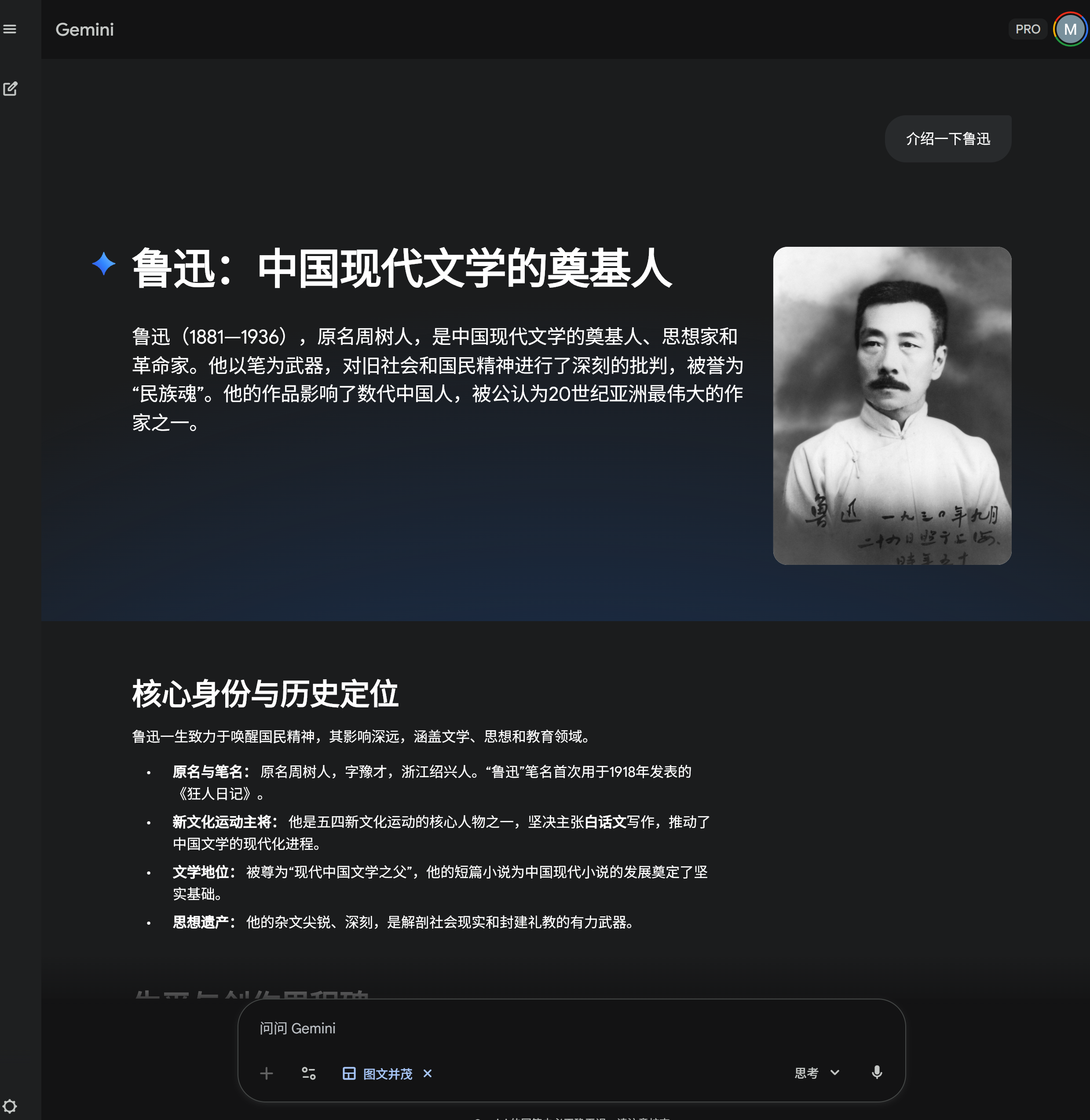Click the plus icon to add files
Viewport: 1090px width, 1120px height.
coord(266,1073)
